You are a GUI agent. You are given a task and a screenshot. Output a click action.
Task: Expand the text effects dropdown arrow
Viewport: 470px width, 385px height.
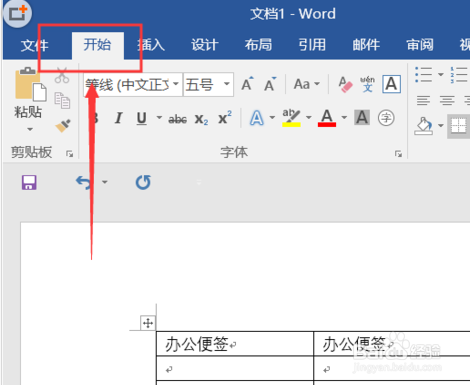272,118
